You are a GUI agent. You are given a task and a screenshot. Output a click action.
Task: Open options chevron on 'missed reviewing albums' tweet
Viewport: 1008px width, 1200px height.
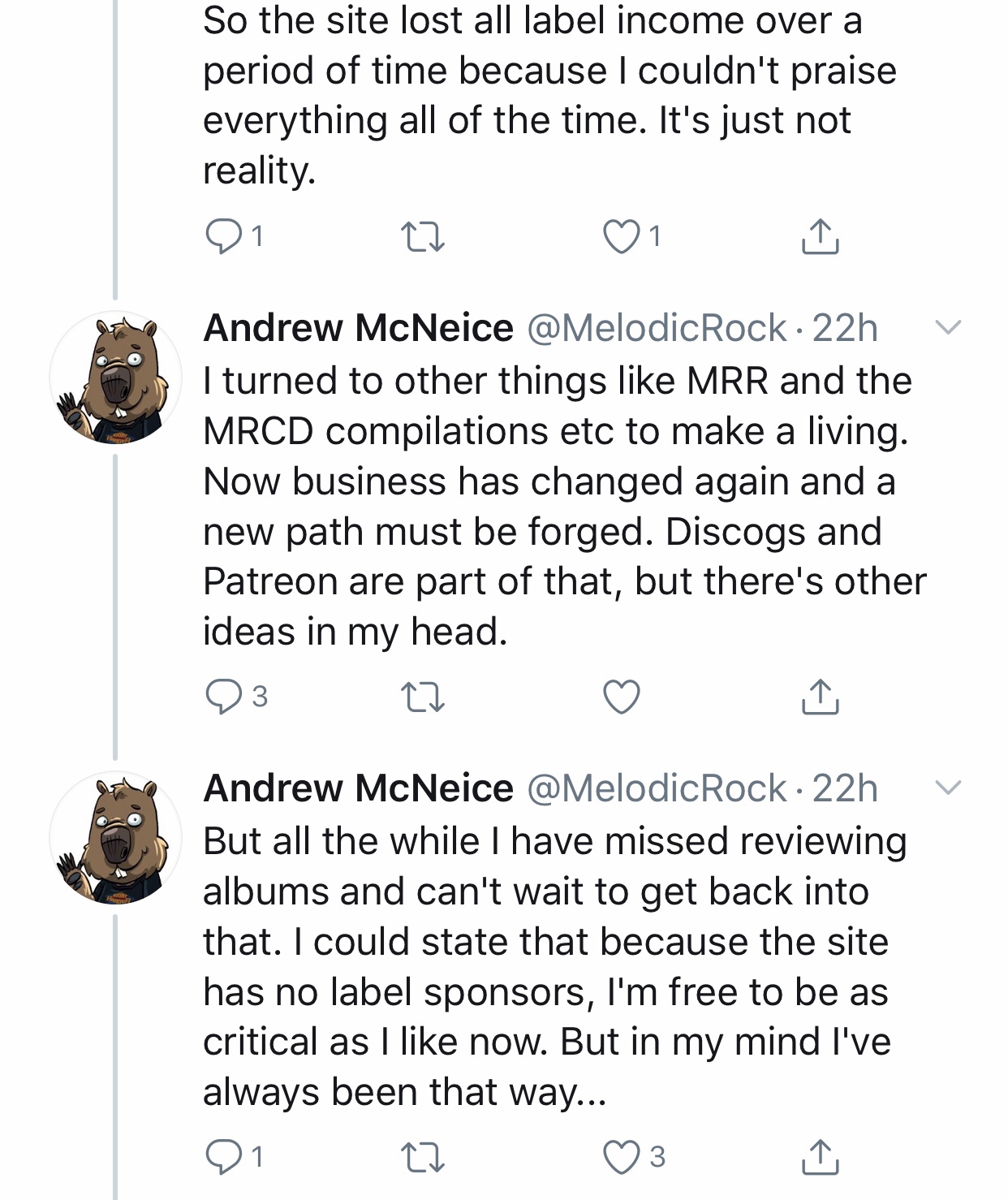click(947, 788)
